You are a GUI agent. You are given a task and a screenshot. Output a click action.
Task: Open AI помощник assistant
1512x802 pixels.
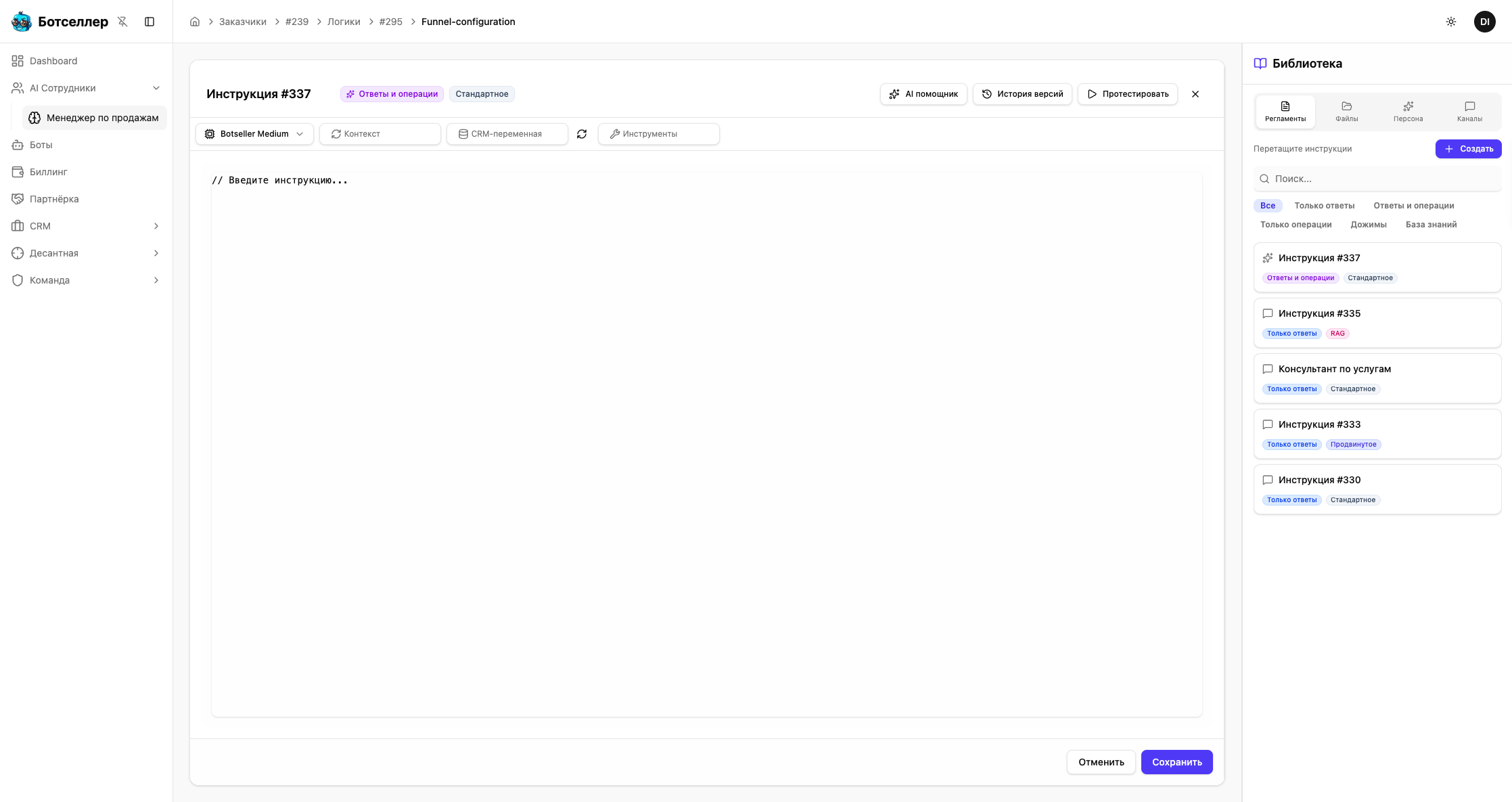pos(923,94)
